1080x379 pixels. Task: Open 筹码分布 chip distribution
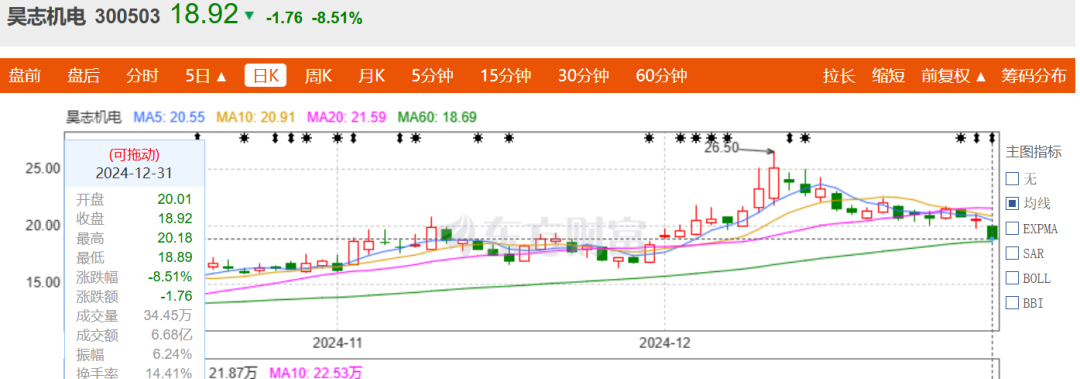[1034, 76]
